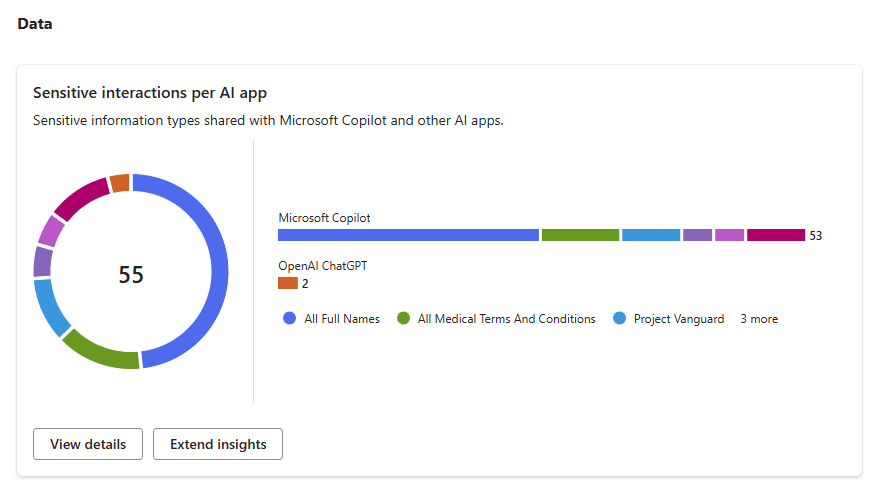Screen dimensions: 872x485
Task: Click the 55 total in donut center
Action: tap(131, 275)
